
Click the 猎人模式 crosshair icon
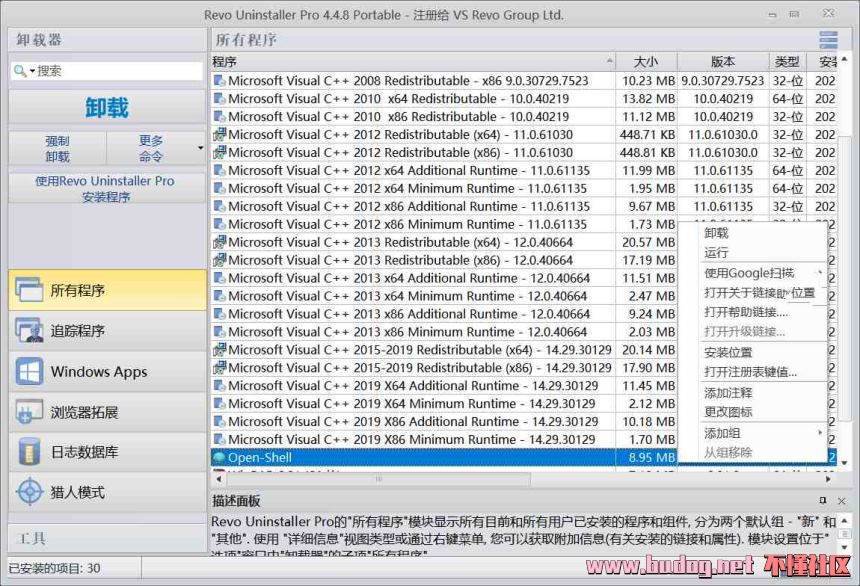coord(29,492)
